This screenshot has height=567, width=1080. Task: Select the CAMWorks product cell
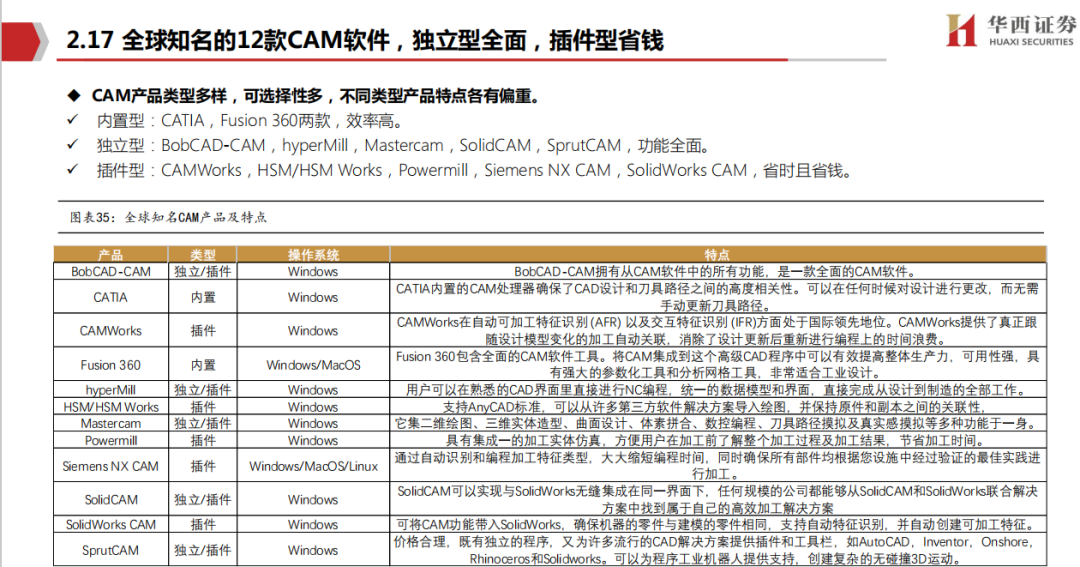(111, 331)
